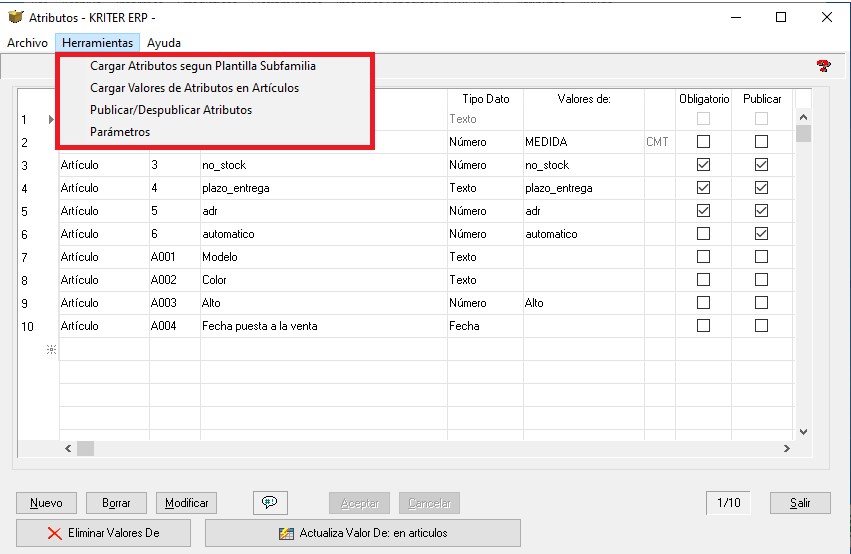Click the Tipo Dato column header
The height and width of the screenshot is (554, 851).
[x=486, y=99]
